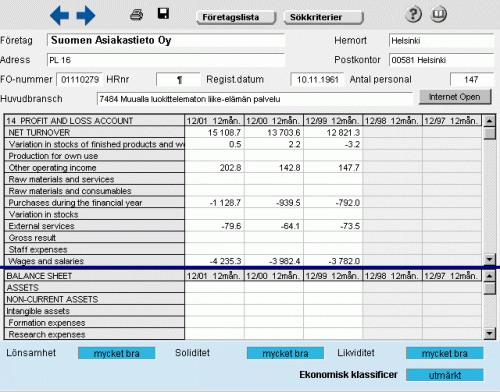Select net turnover value 12 821.3
500x392 pixels.
tap(333, 133)
